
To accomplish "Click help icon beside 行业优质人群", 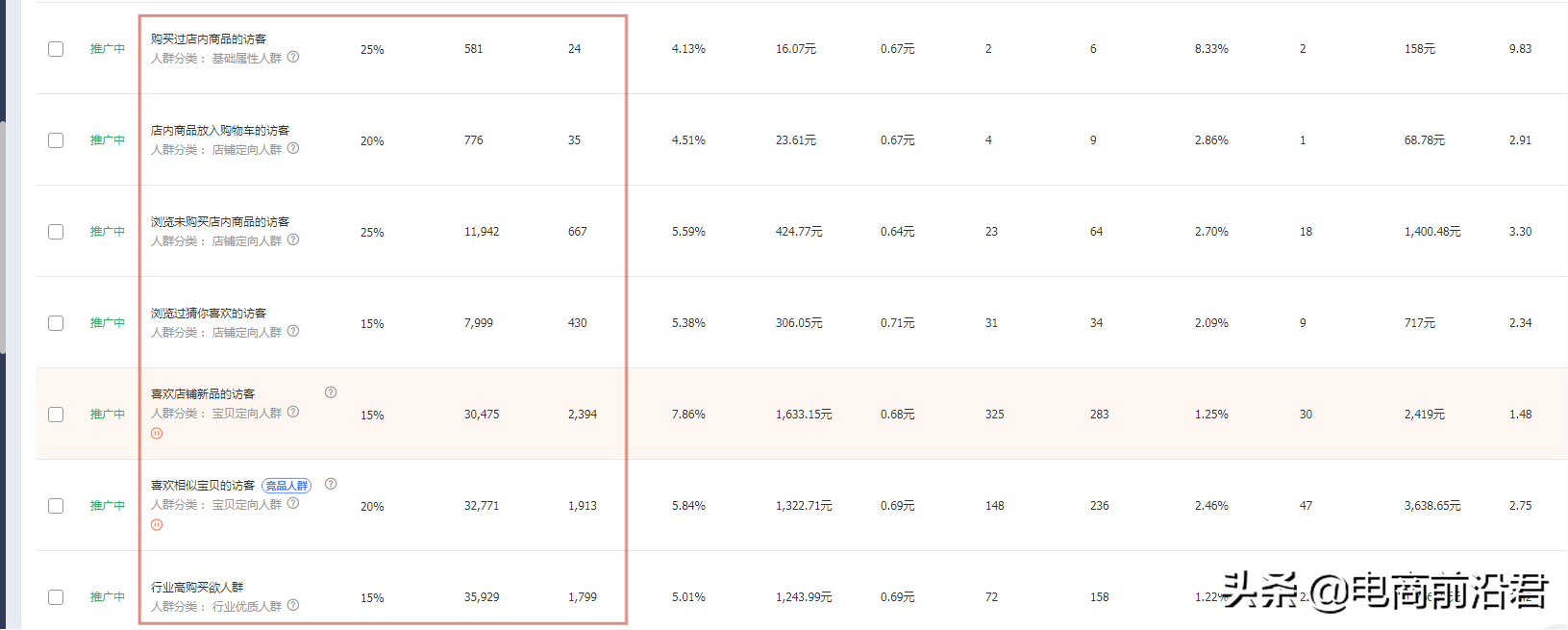I will pos(293,605).
